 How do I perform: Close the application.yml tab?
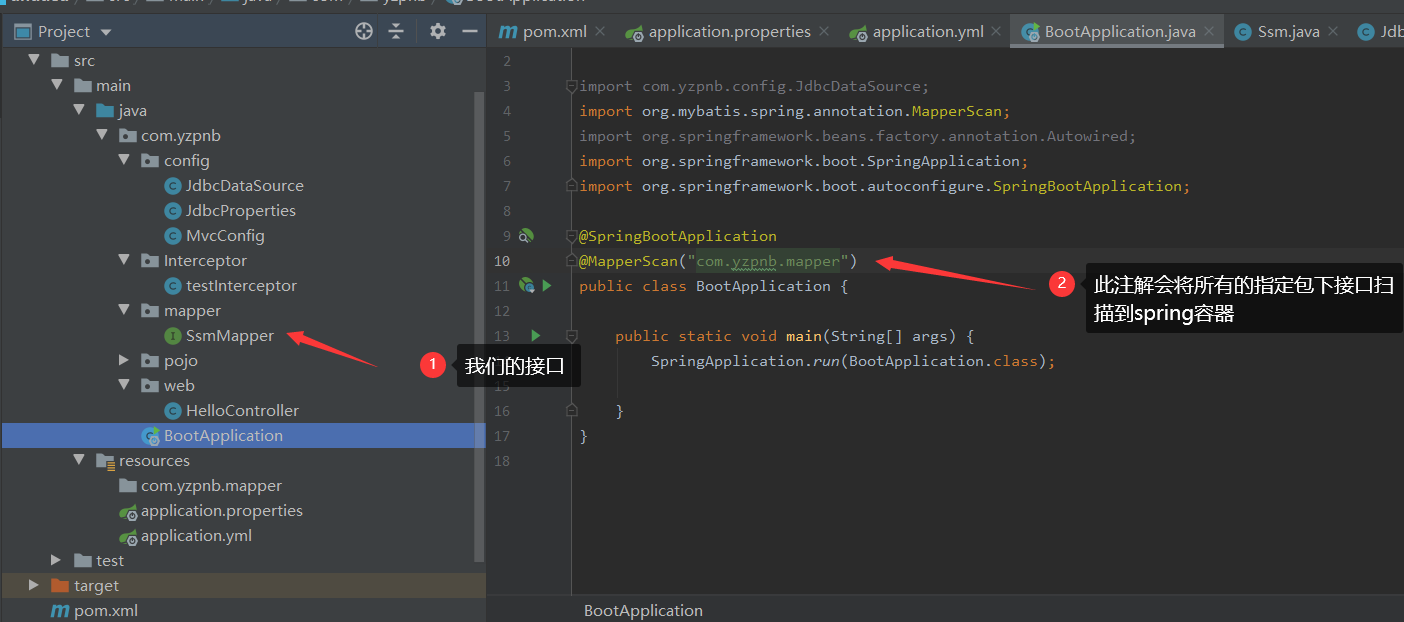click(x=997, y=31)
